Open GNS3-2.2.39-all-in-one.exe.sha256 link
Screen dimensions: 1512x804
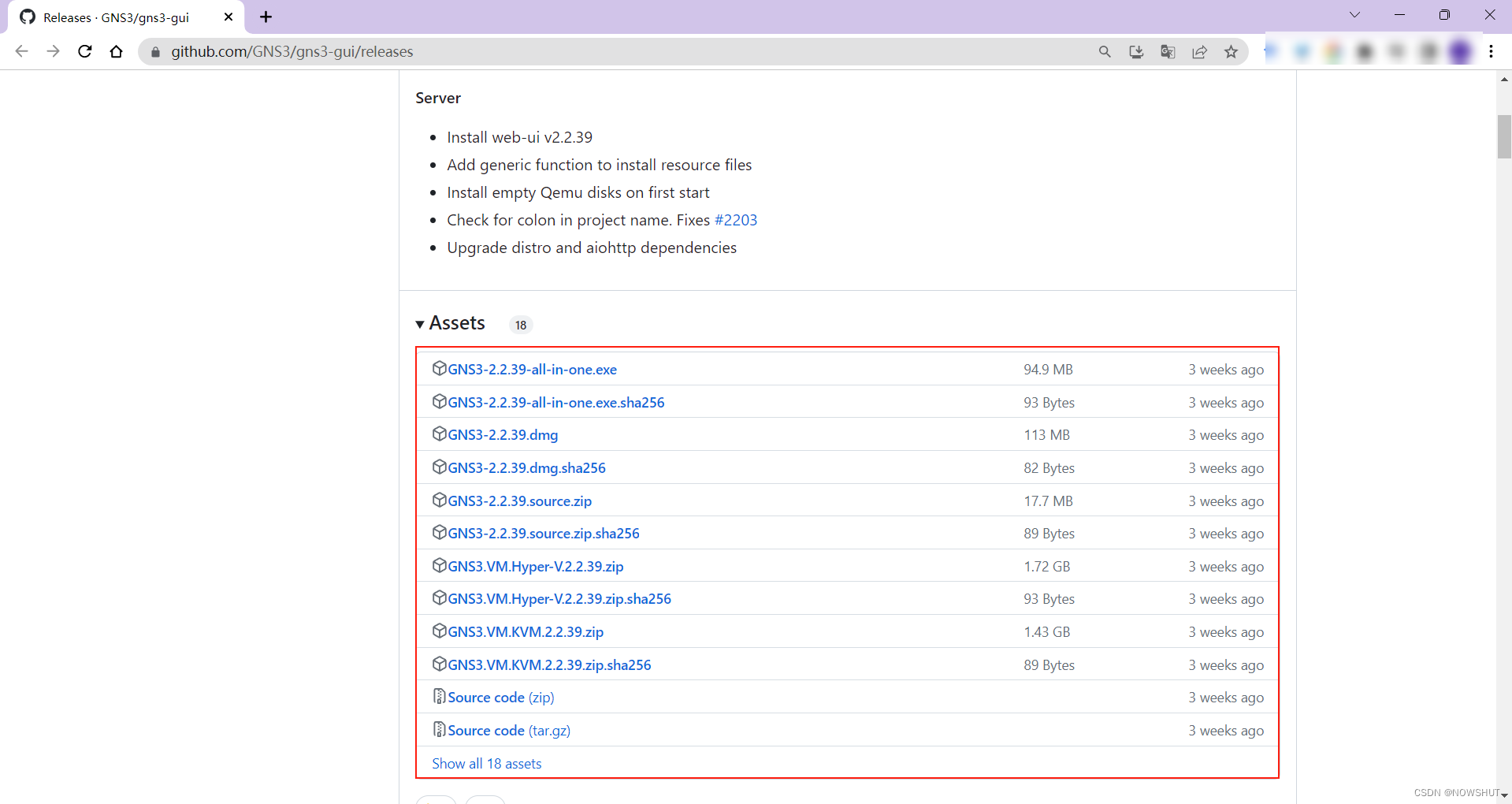coord(556,403)
